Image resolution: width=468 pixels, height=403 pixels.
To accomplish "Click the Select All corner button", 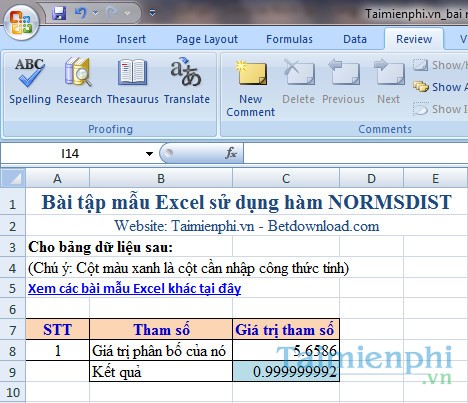I will click(x=13, y=178).
